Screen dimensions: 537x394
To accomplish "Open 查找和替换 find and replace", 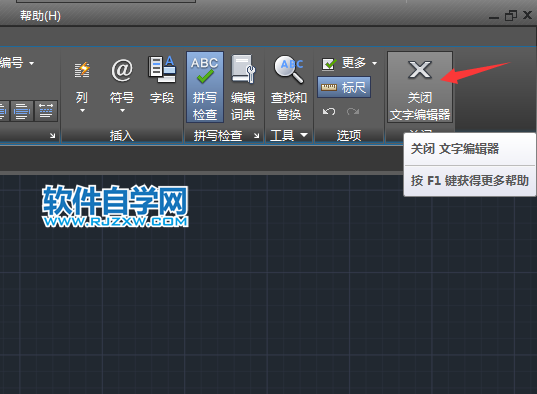I will point(289,87).
